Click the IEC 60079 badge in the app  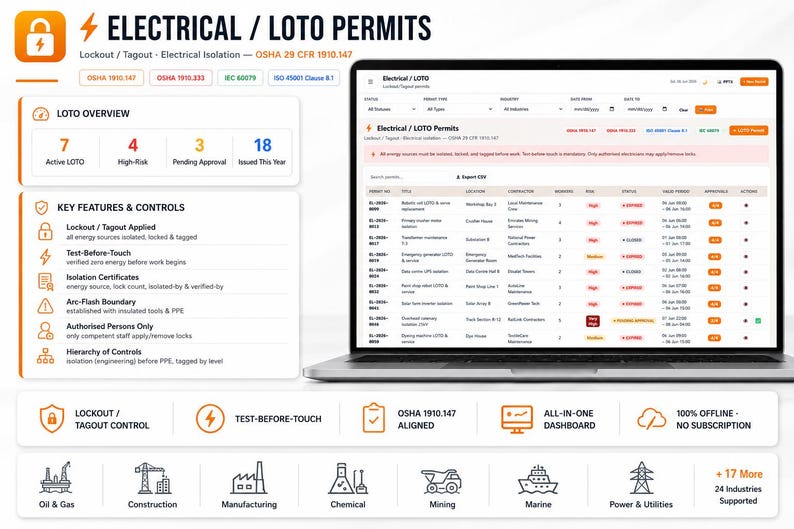coord(709,131)
